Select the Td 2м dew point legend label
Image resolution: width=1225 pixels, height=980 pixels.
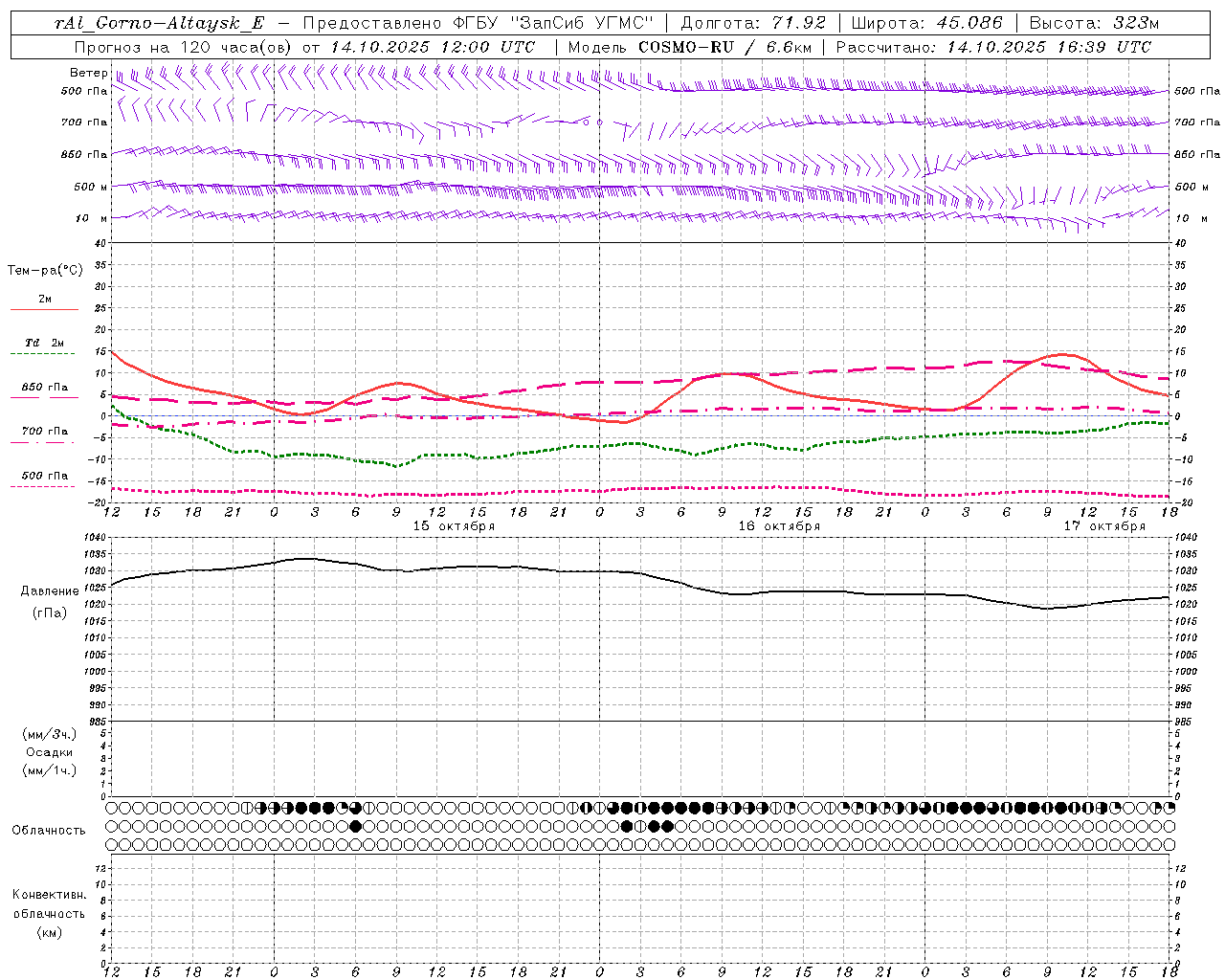(45, 343)
